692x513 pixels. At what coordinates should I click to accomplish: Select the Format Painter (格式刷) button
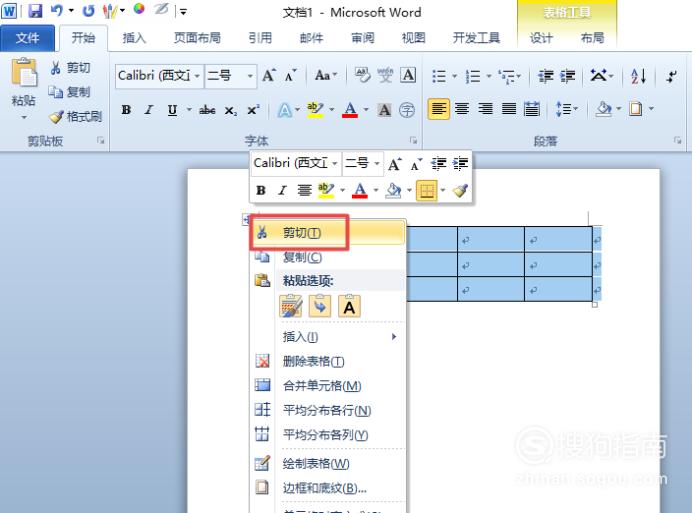click(75, 116)
